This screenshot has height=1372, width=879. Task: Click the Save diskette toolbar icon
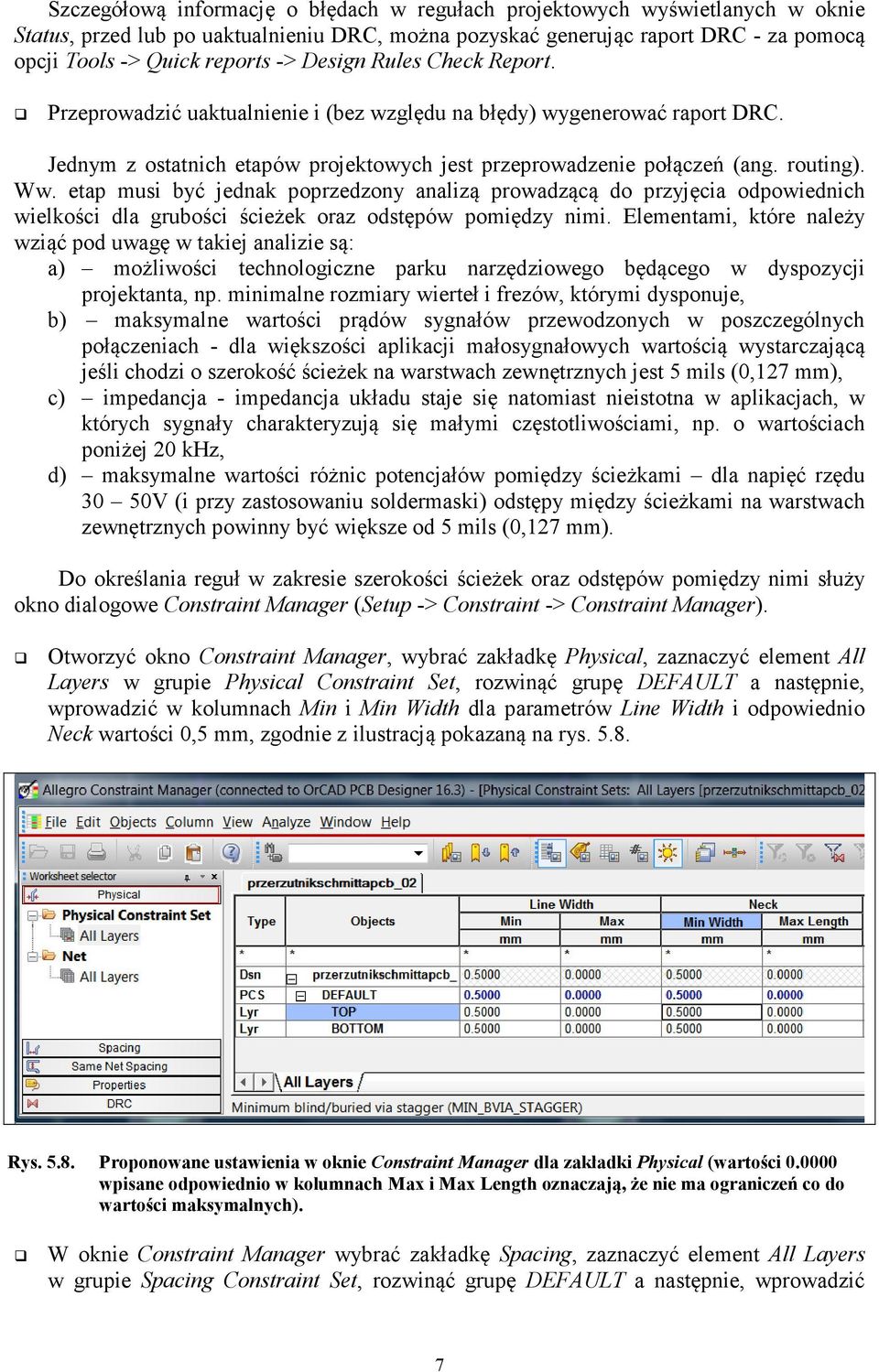point(69,852)
